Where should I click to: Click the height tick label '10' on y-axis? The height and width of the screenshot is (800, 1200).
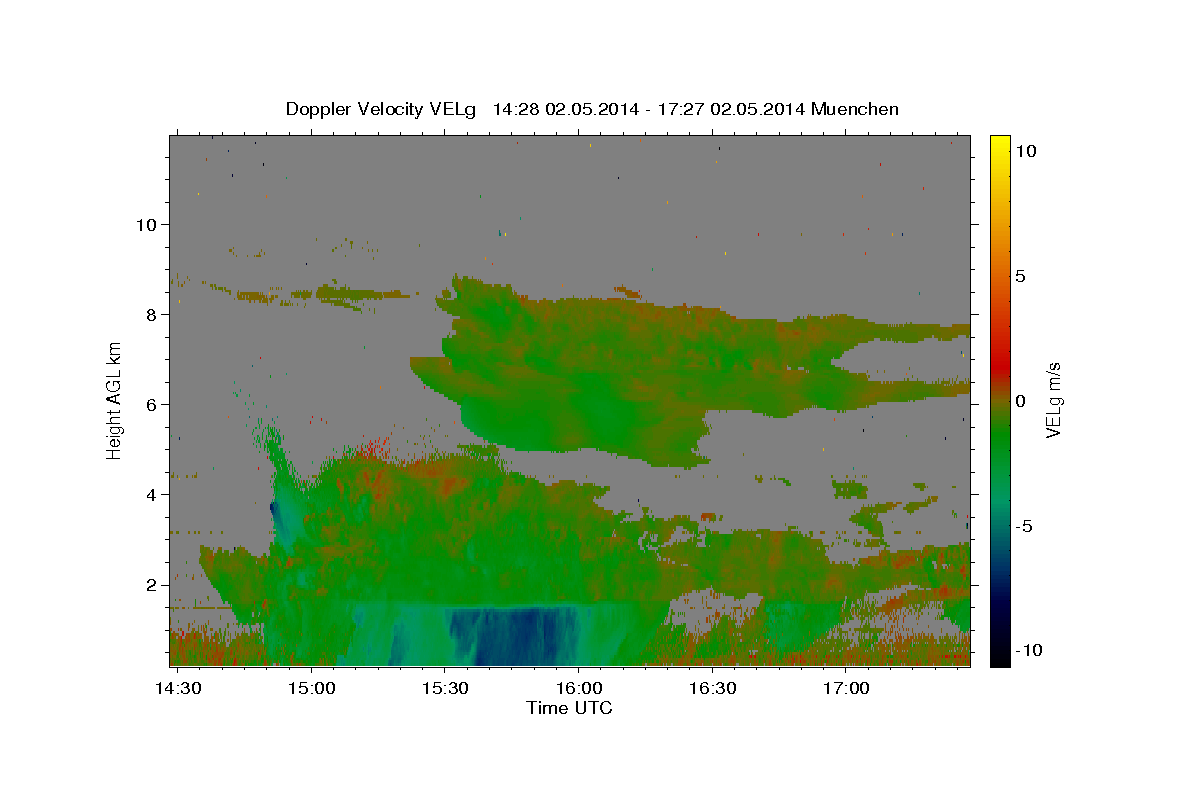(148, 224)
